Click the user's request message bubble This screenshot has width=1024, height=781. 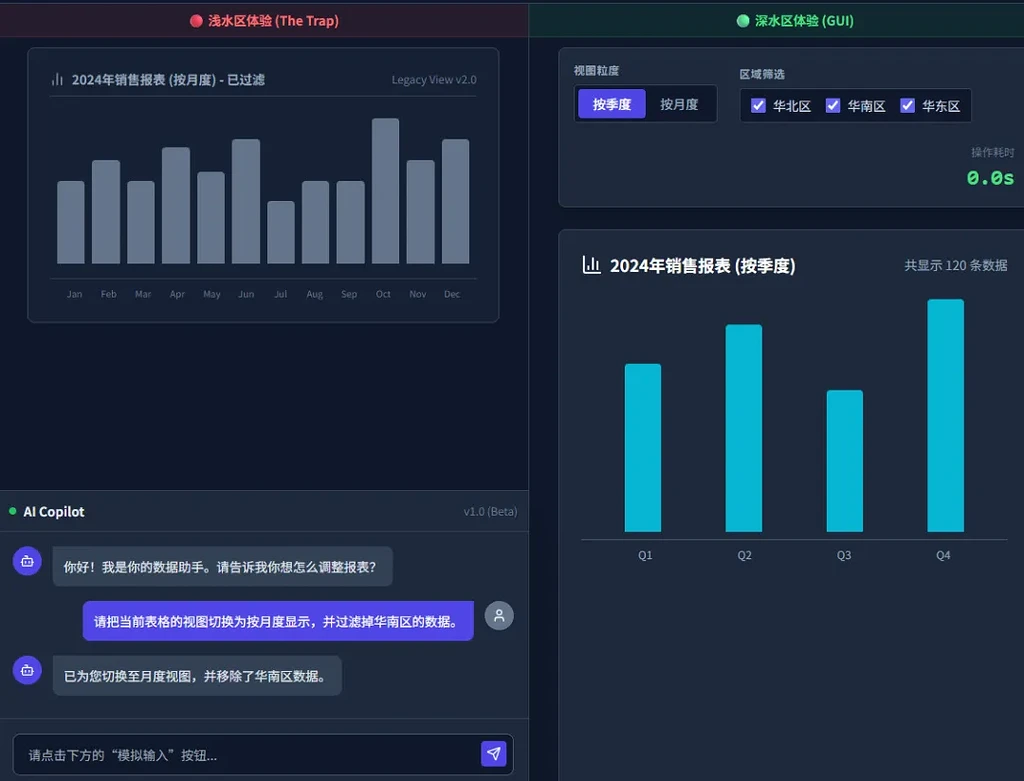[x=277, y=621]
